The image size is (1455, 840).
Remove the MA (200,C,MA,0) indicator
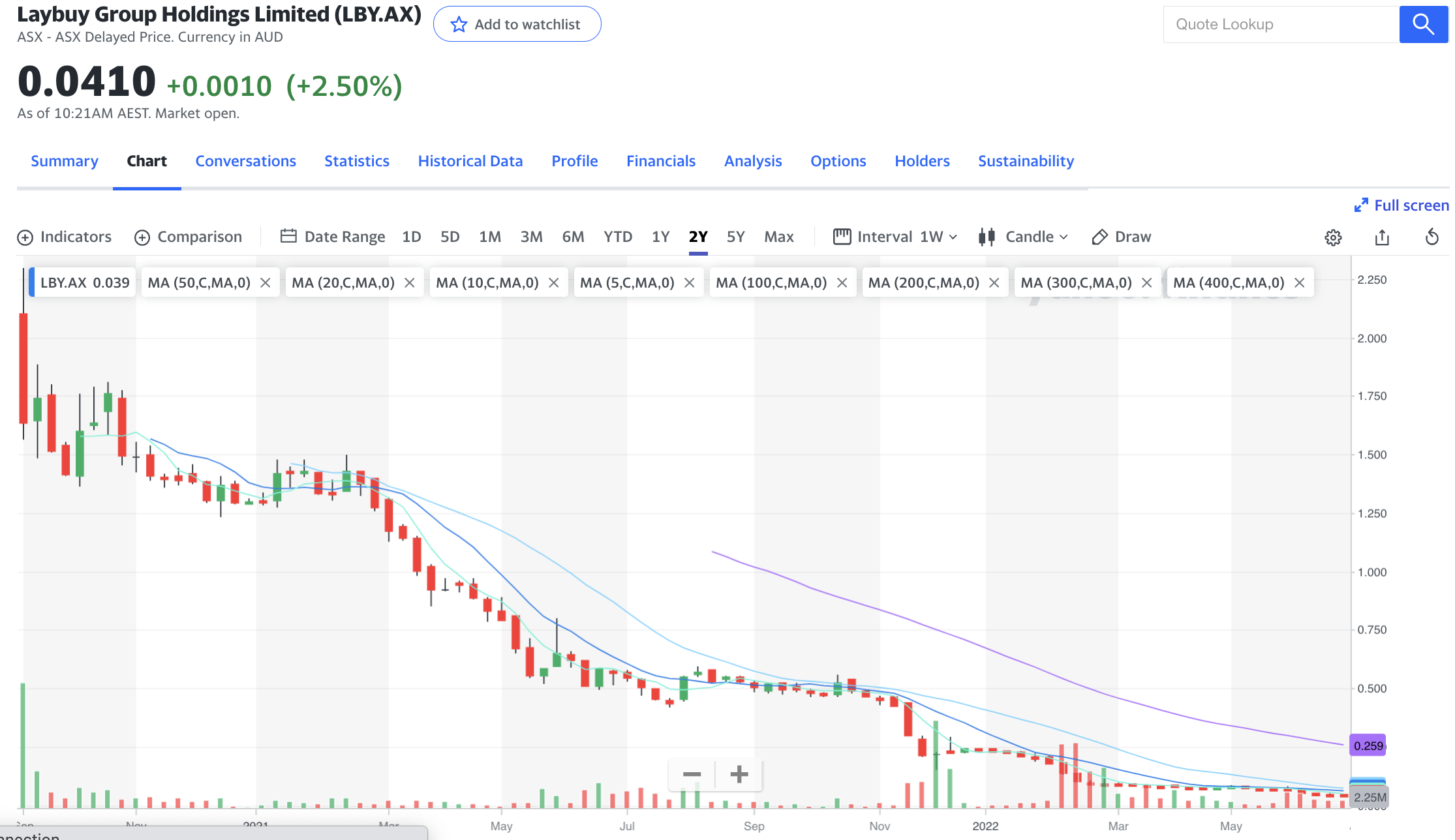(x=994, y=282)
